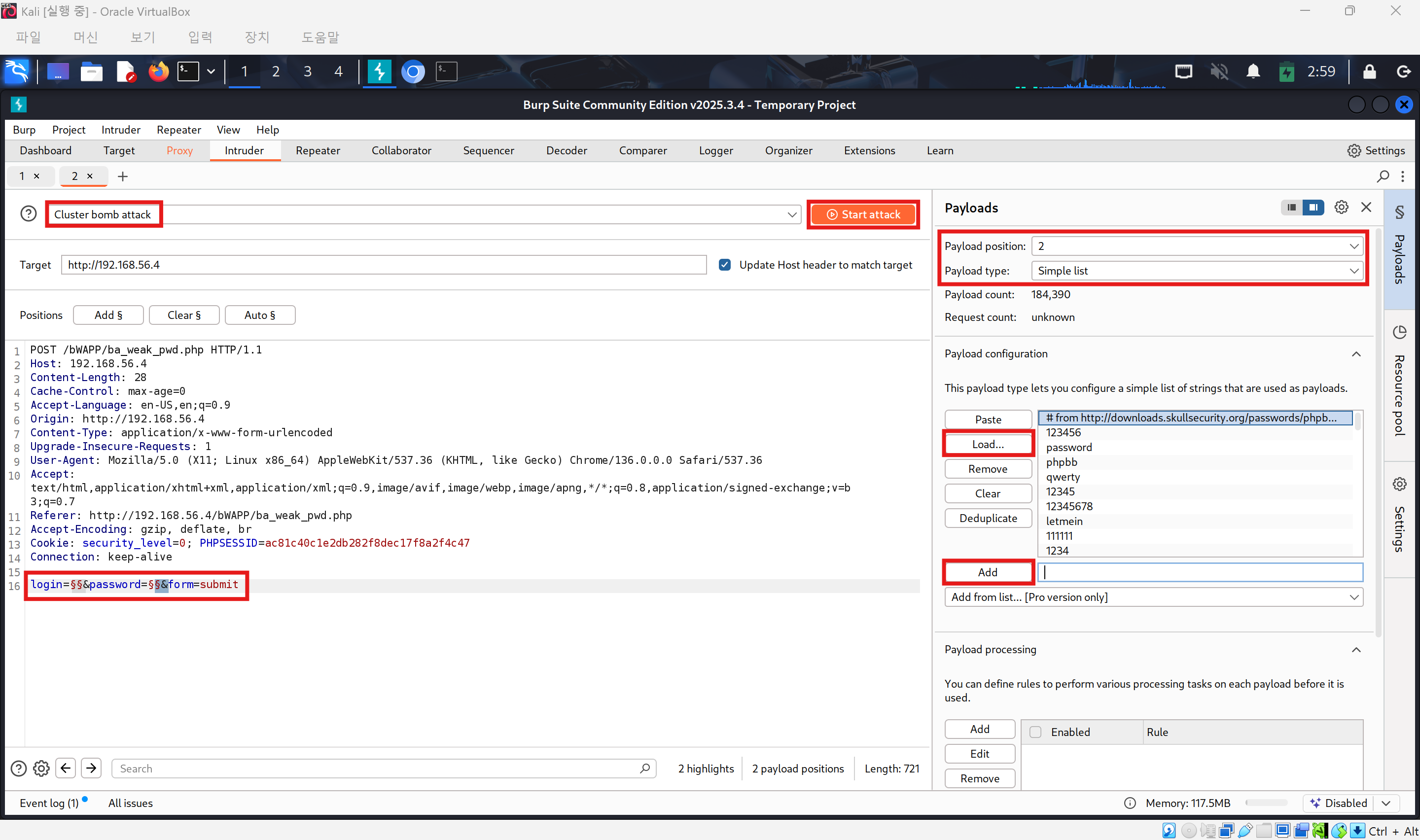Close the Payloads side panel
1420x840 pixels.
(1366, 207)
